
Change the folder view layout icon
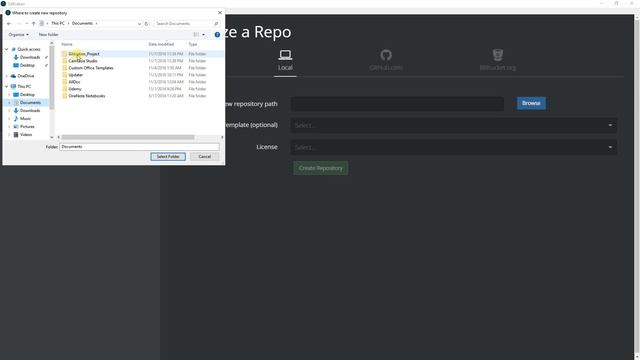coord(196,35)
